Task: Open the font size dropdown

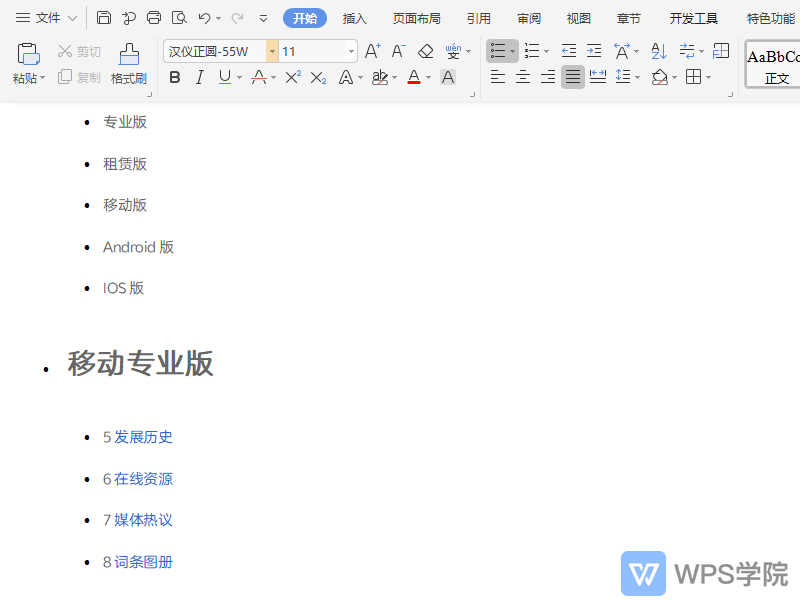Action: tap(350, 50)
